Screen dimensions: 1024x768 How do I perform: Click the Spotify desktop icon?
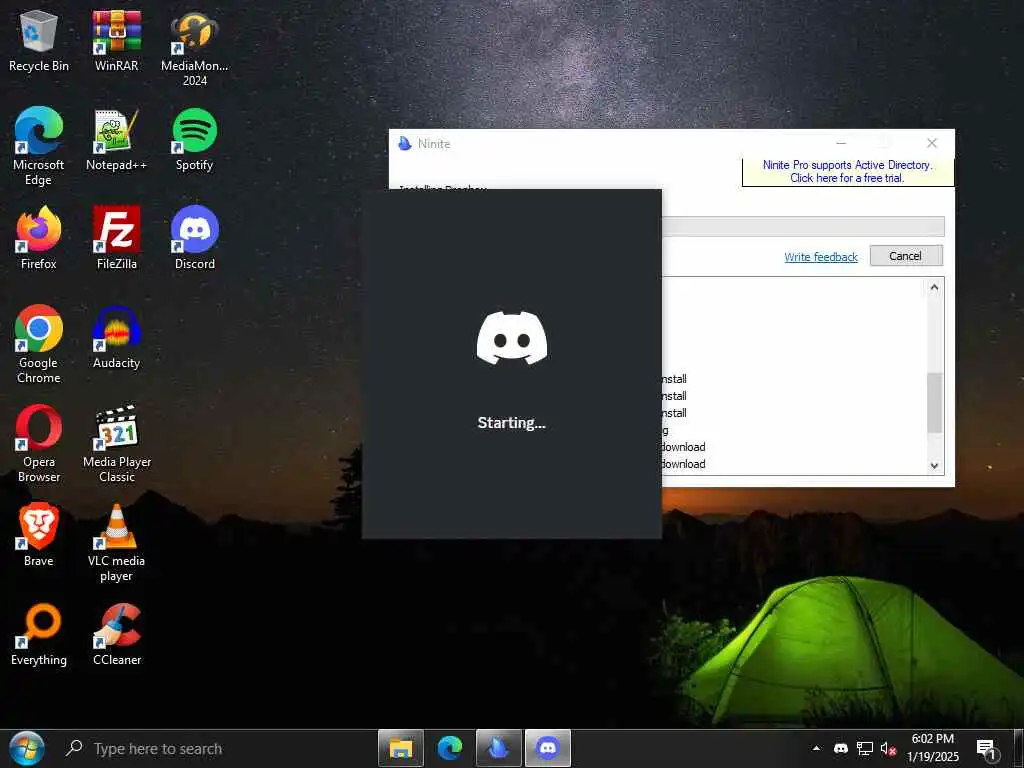195,140
